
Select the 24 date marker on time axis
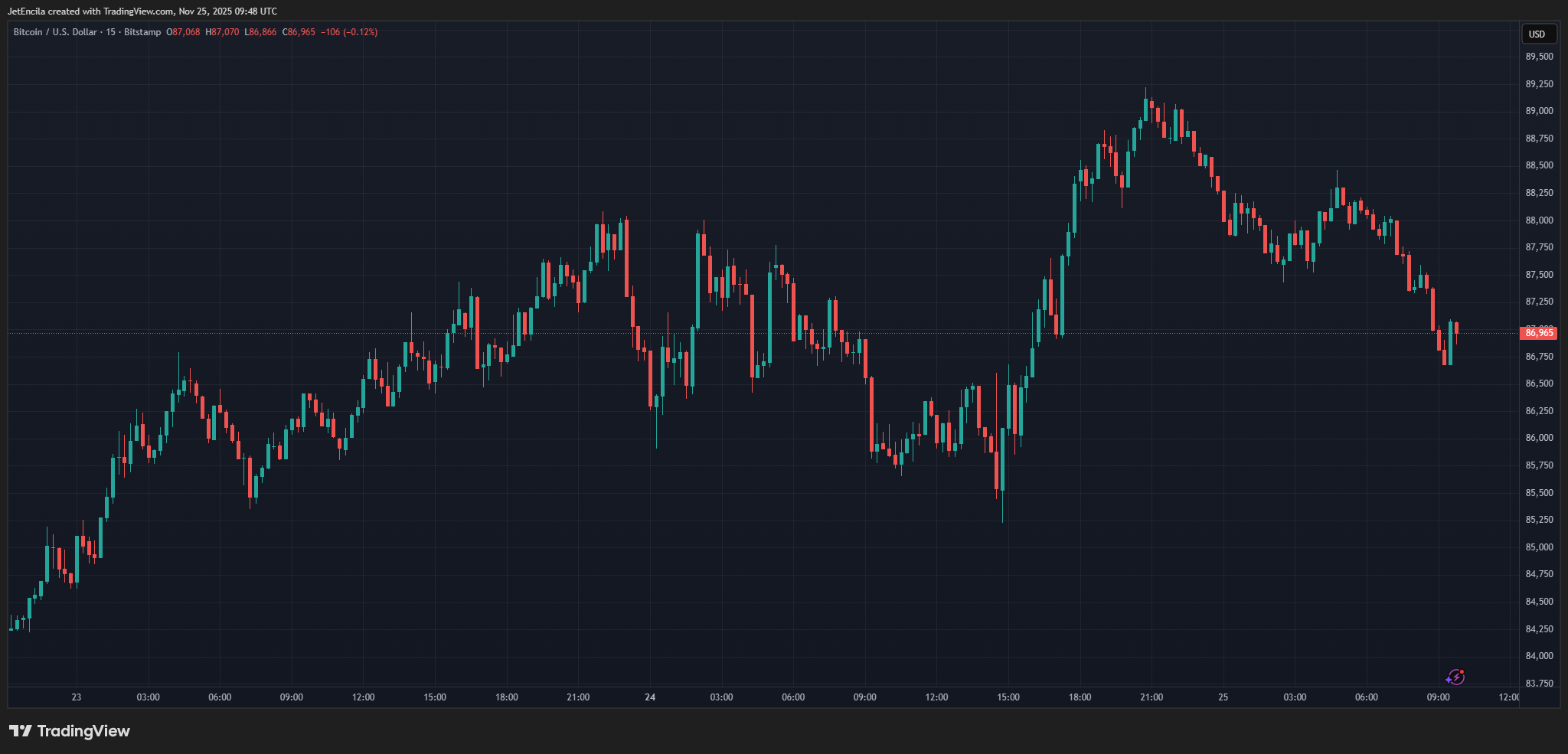tap(650, 697)
